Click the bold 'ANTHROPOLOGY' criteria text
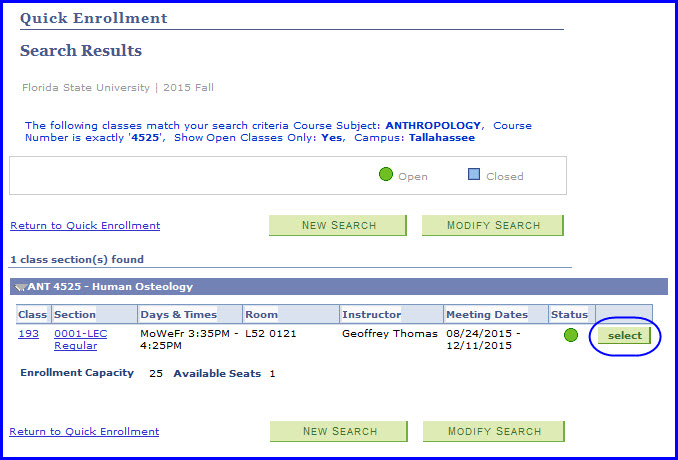The image size is (678, 460). point(433,126)
